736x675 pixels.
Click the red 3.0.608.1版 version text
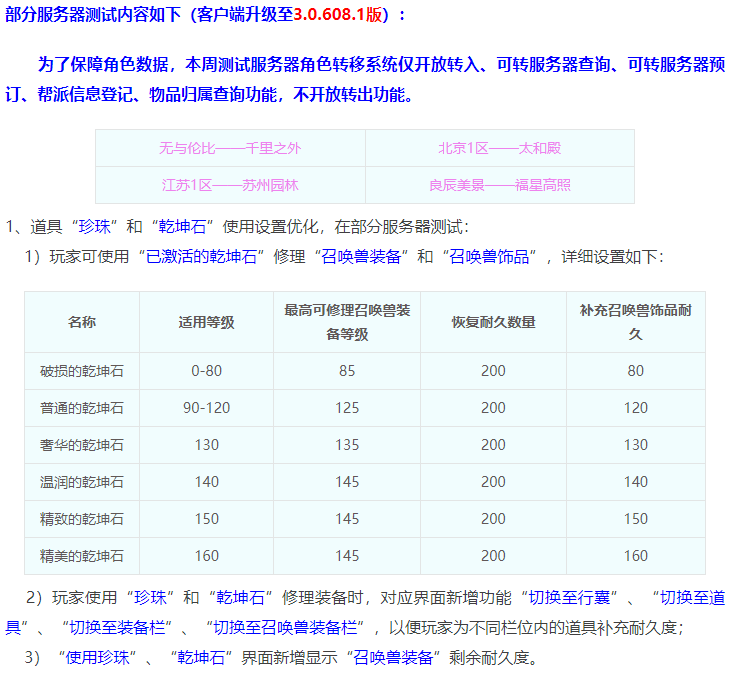pos(337,16)
